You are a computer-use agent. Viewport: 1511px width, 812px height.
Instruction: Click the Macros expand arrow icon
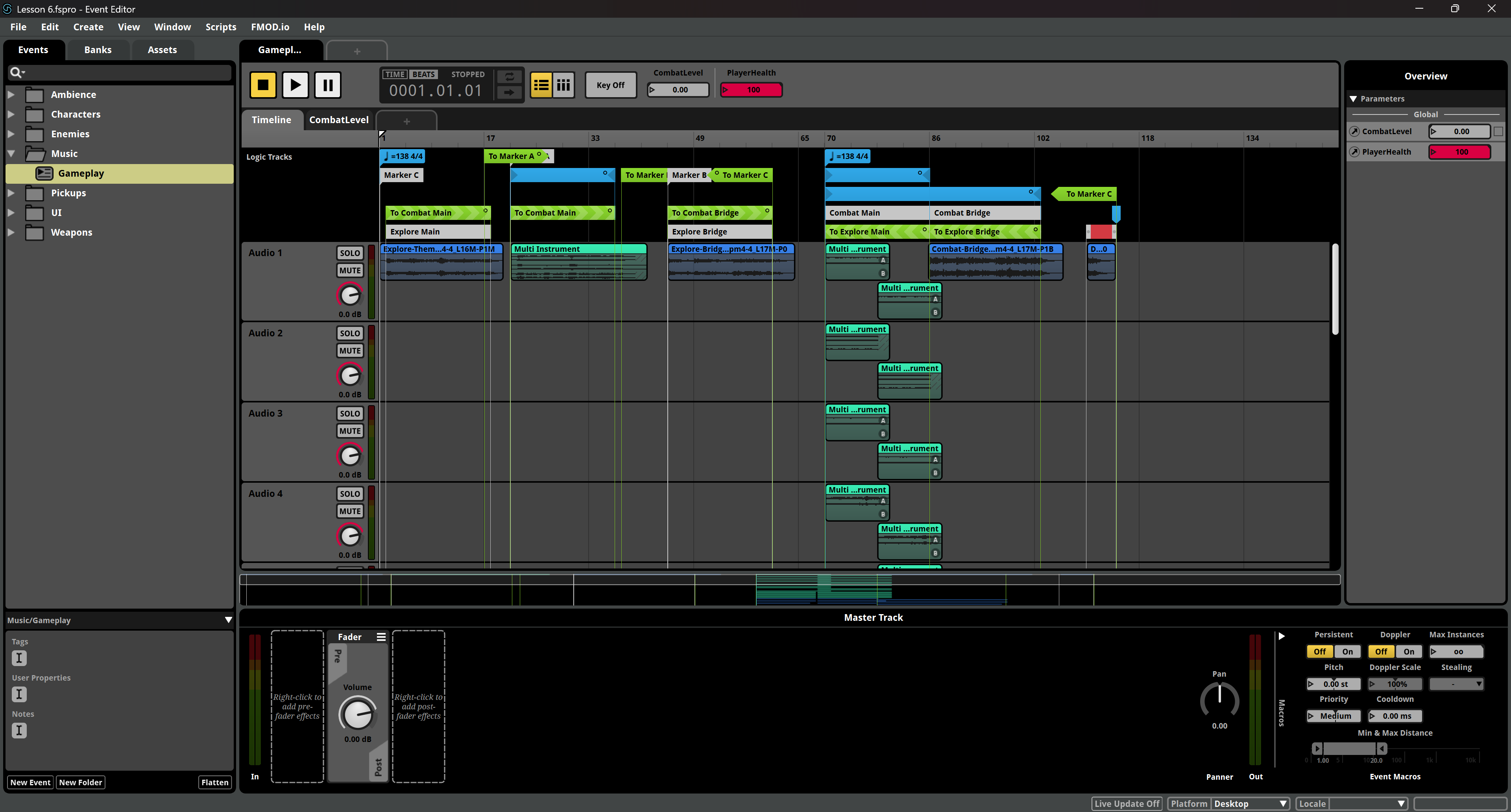(x=1282, y=636)
